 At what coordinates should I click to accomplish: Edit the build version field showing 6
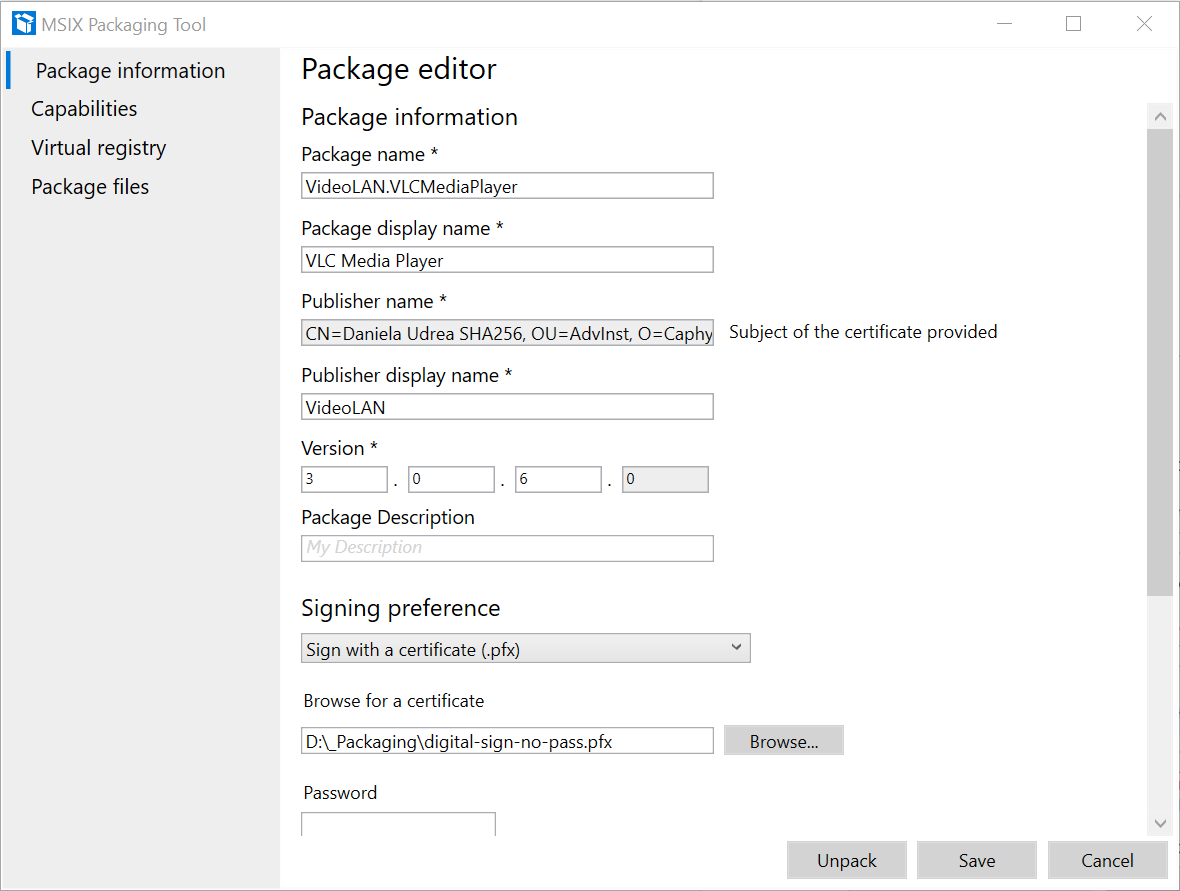point(558,479)
